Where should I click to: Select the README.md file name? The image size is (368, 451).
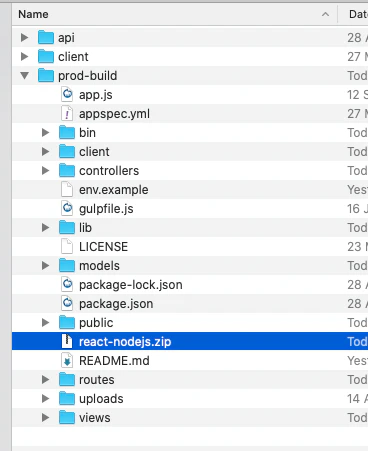pos(114,361)
